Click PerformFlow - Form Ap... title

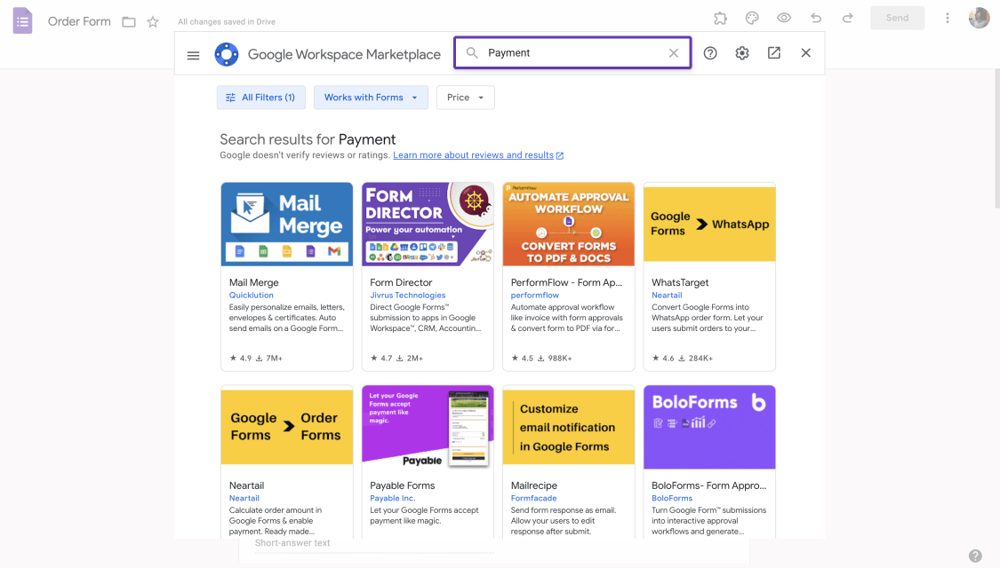pyautogui.click(x=566, y=282)
